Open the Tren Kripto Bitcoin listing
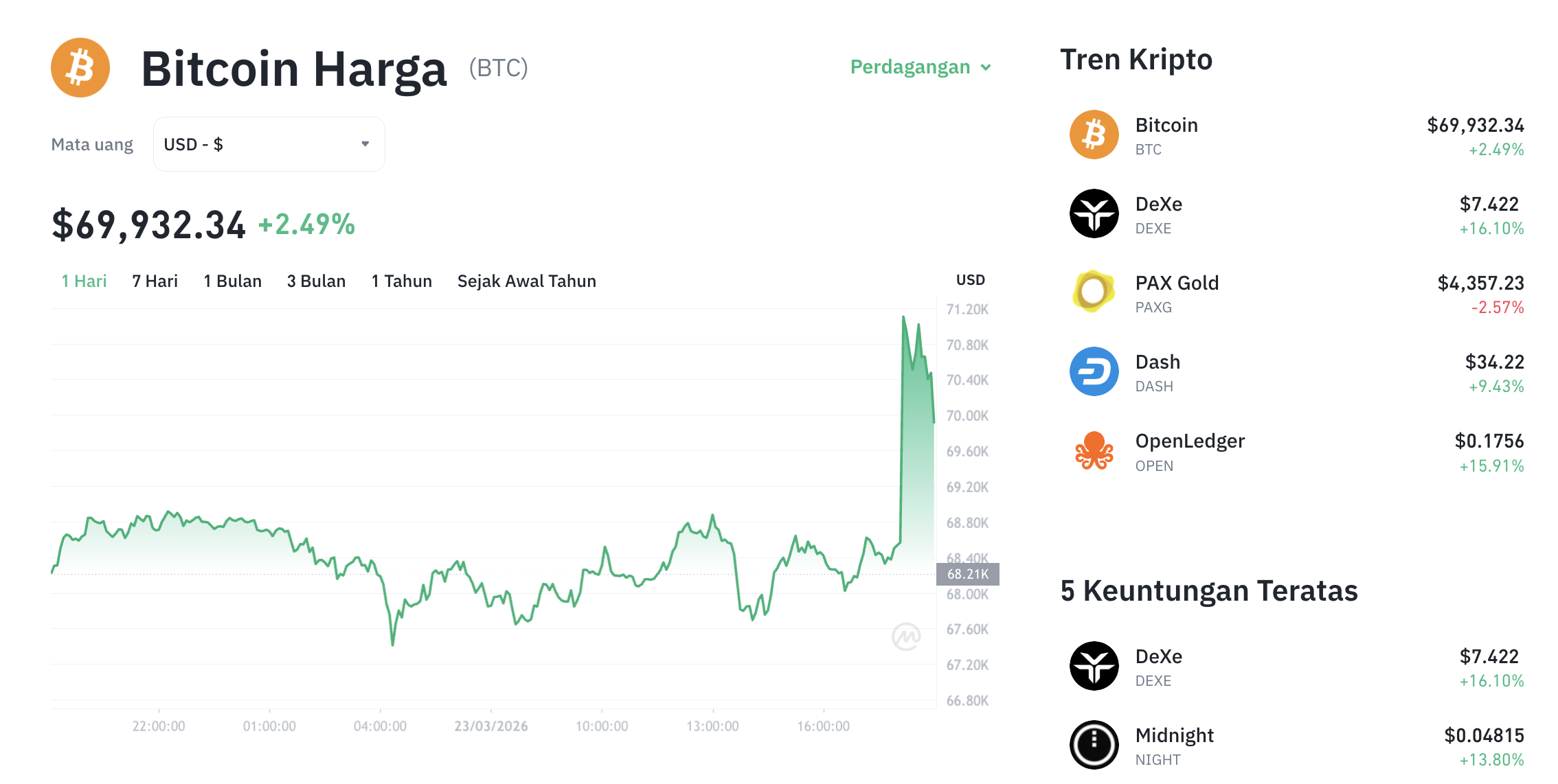Screen dimensions: 1558x784 tap(1166, 134)
